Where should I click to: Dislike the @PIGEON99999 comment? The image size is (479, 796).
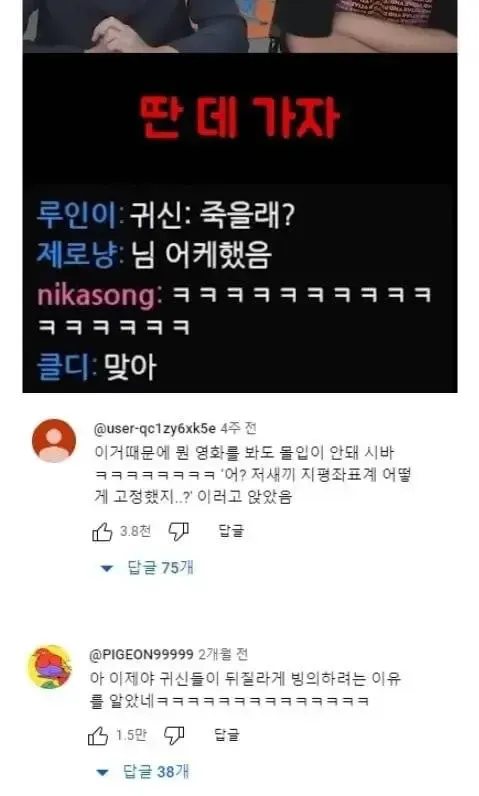pyautogui.click(x=174, y=736)
